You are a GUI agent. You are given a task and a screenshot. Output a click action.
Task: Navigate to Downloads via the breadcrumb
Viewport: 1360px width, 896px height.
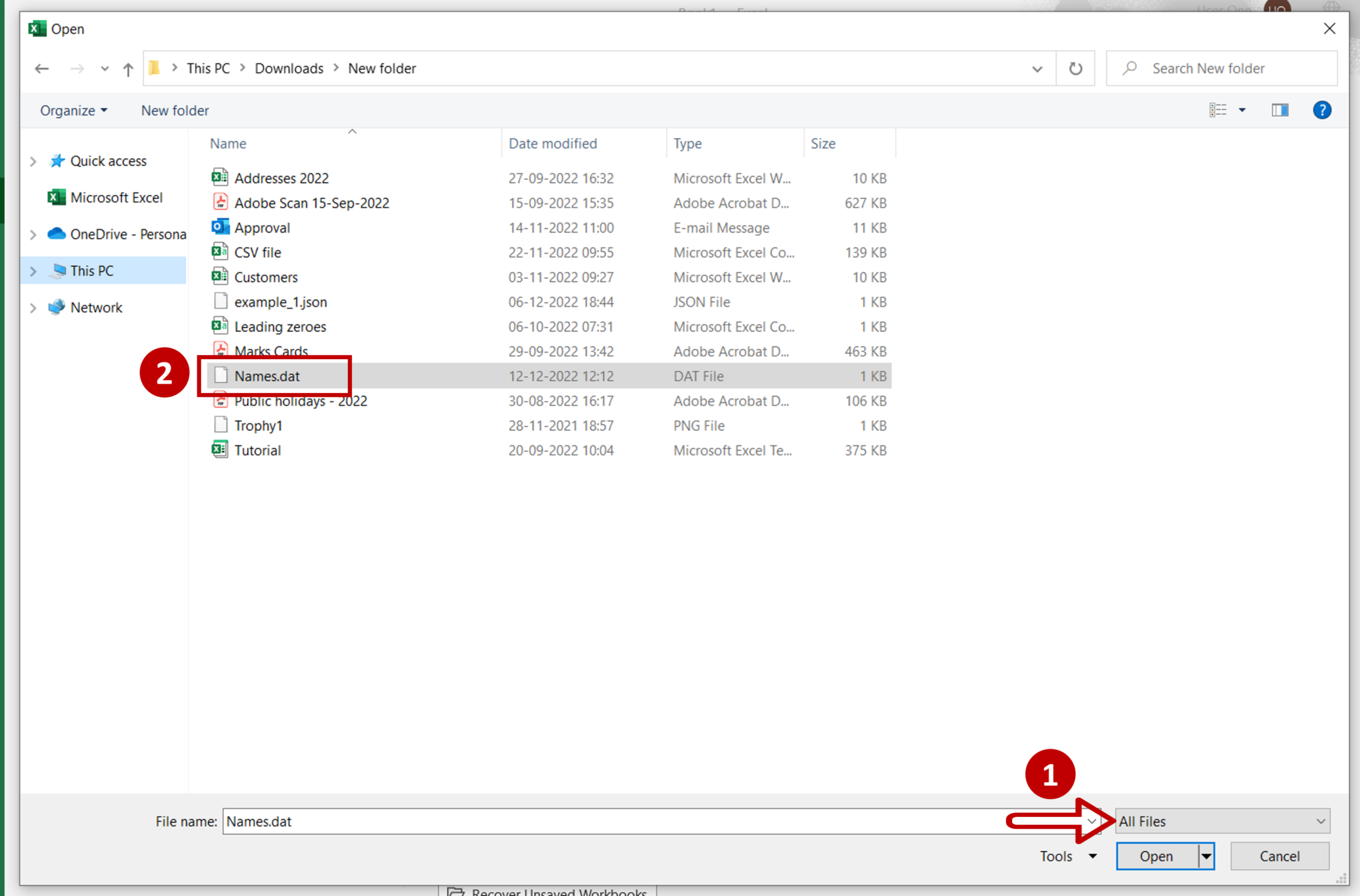288,68
